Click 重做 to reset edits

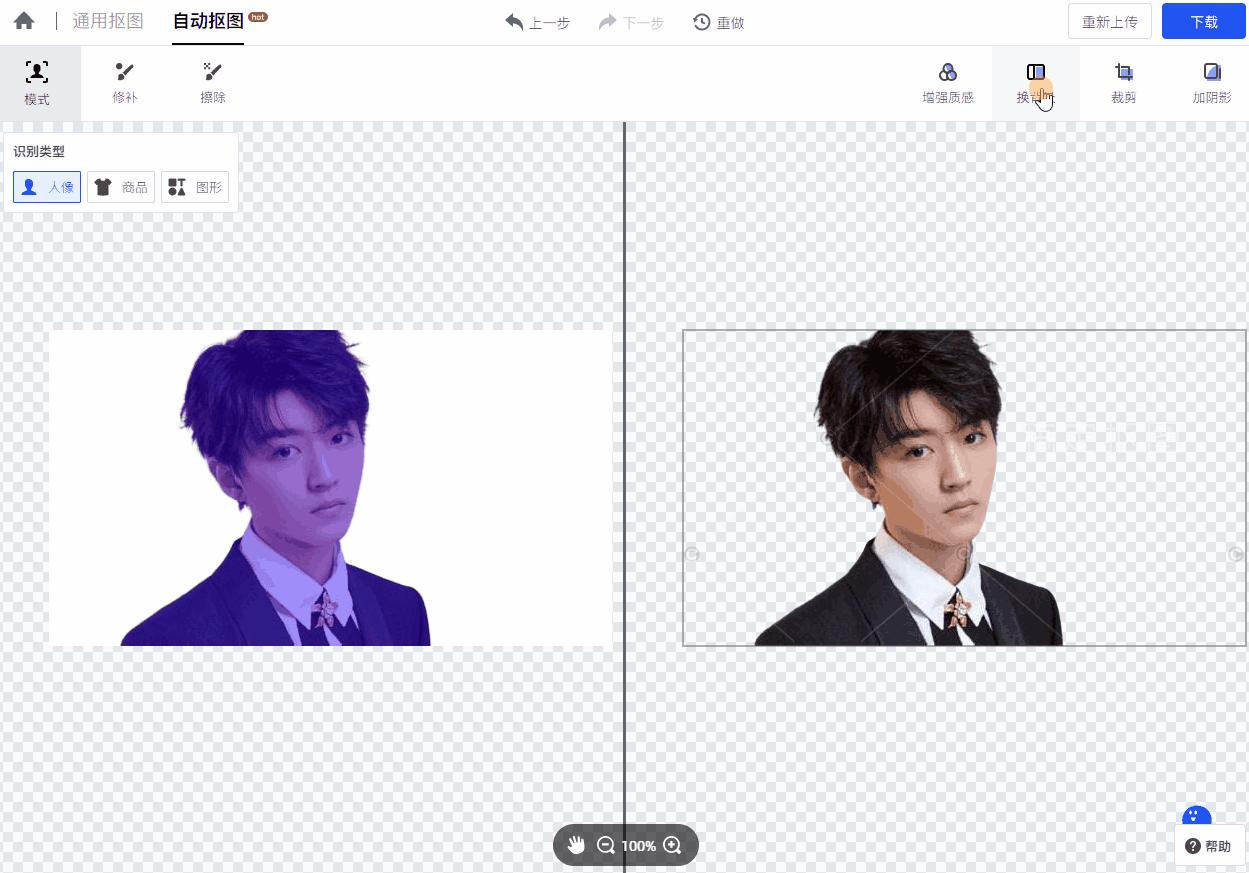pyautogui.click(x=719, y=22)
